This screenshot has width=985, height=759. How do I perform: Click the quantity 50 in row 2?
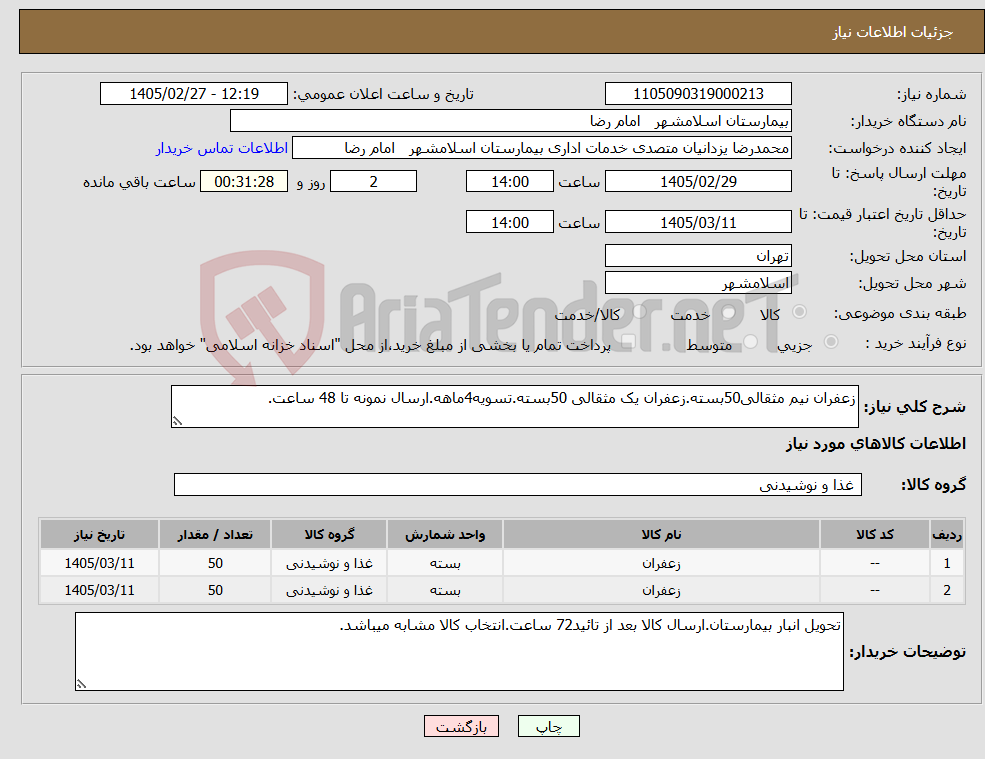coord(215,591)
